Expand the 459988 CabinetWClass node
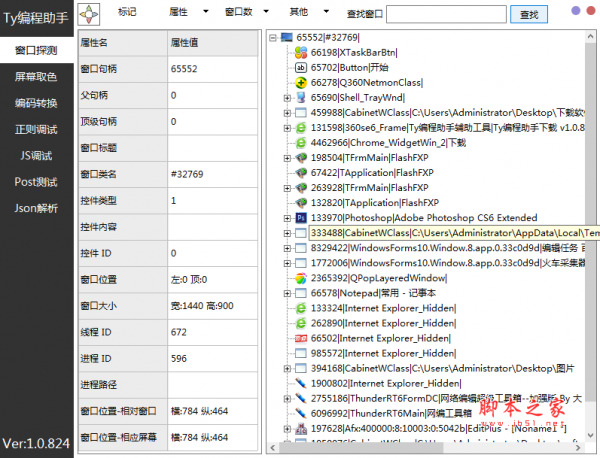Image resolution: width=600 pixels, height=458 pixels. tap(287, 113)
